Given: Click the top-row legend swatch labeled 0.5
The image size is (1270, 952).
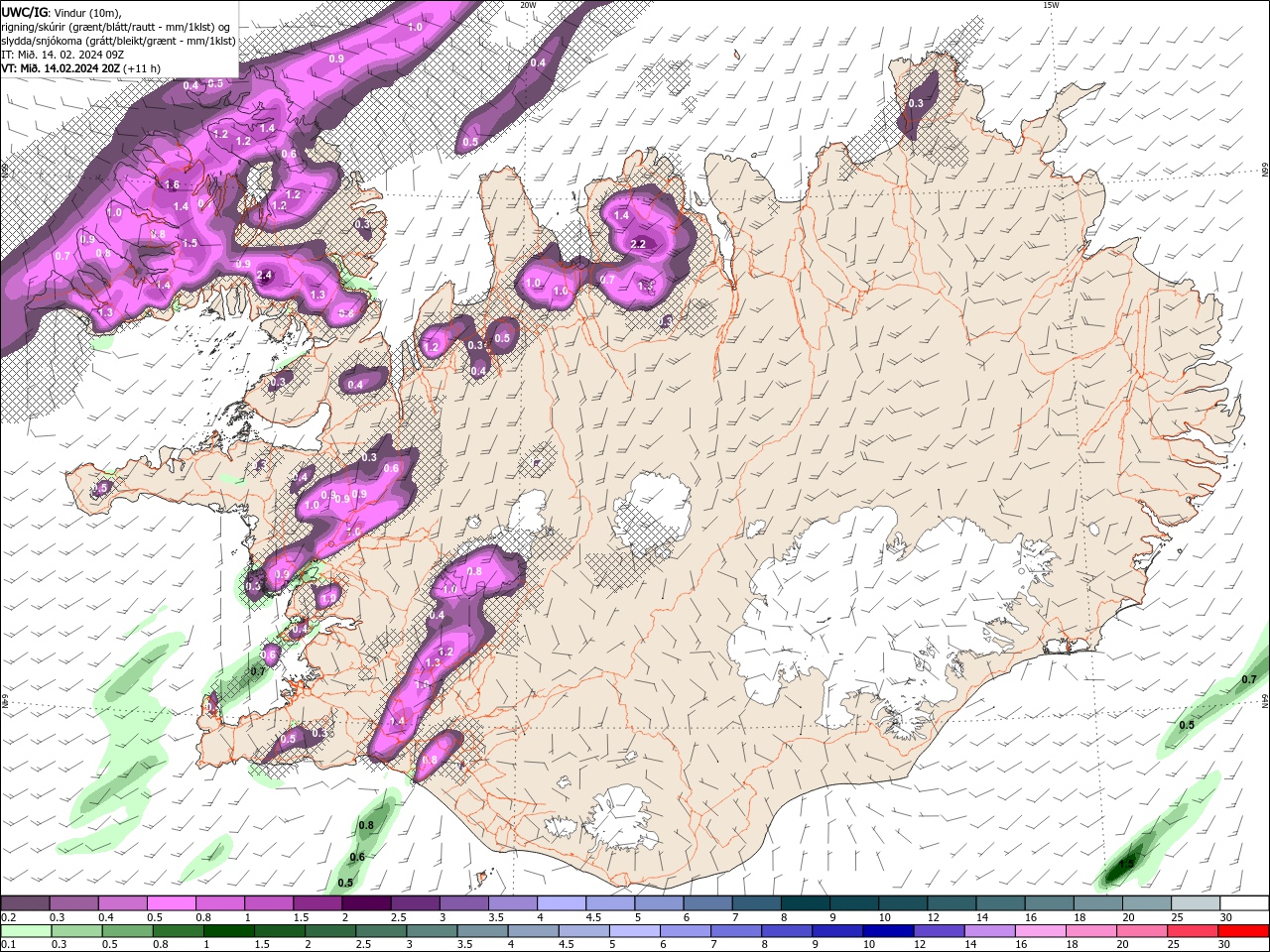Looking at the screenshot, I should 171,903.
